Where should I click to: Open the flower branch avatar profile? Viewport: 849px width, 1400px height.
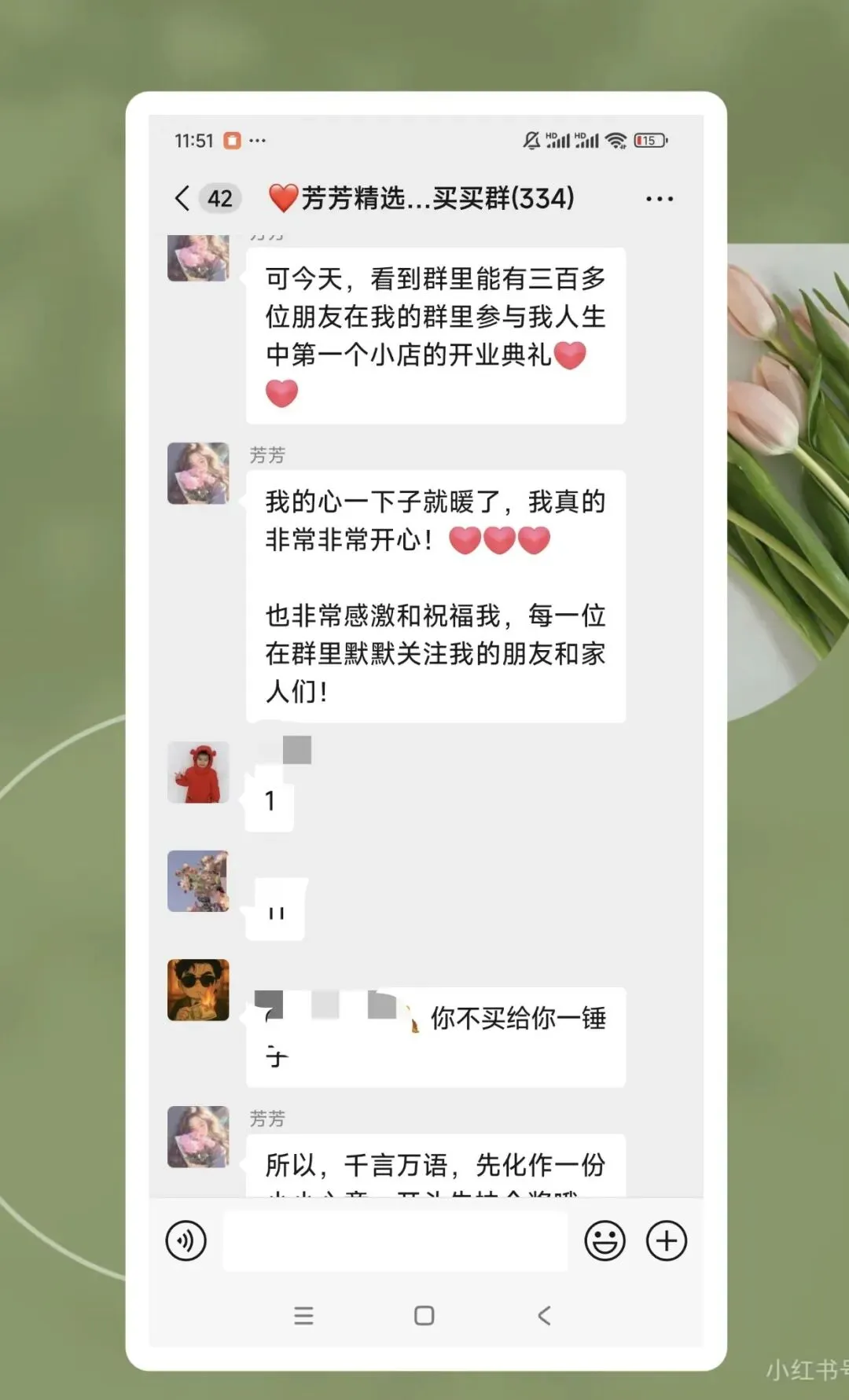pyautogui.click(x=198, y=881)
